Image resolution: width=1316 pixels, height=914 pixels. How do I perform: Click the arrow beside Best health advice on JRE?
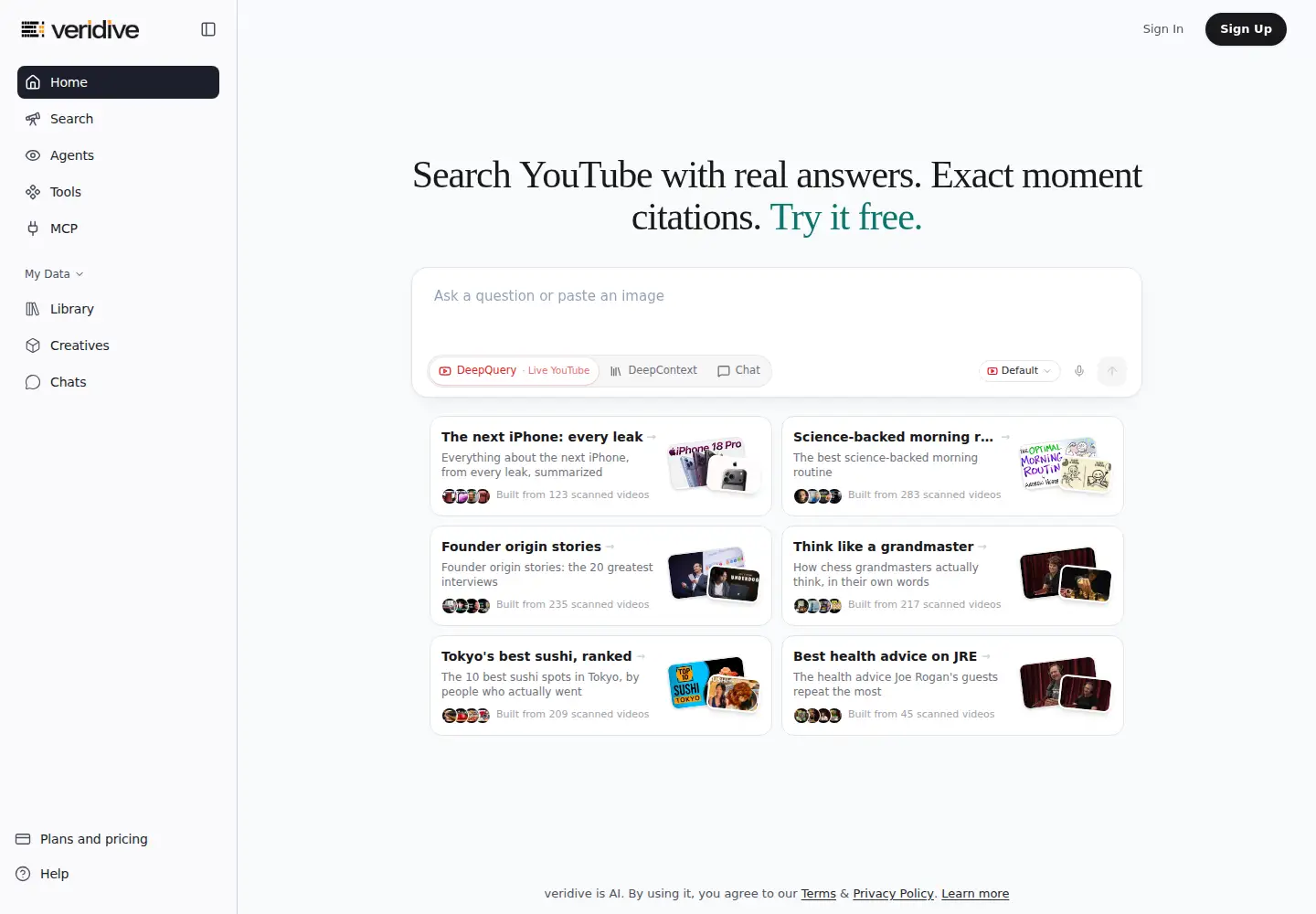[987, 656]
